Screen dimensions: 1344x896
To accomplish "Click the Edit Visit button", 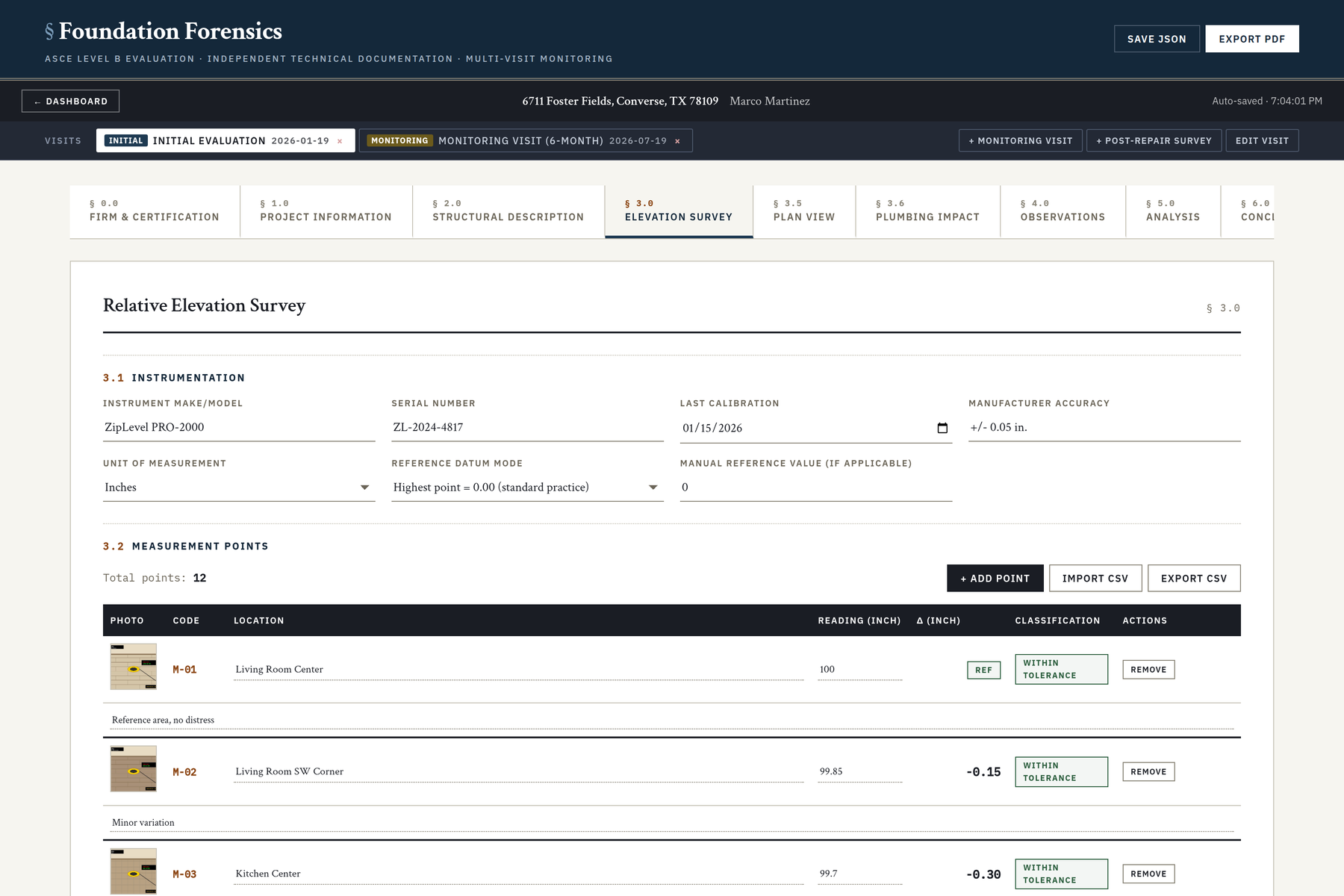I will (x=1262, y=140).
